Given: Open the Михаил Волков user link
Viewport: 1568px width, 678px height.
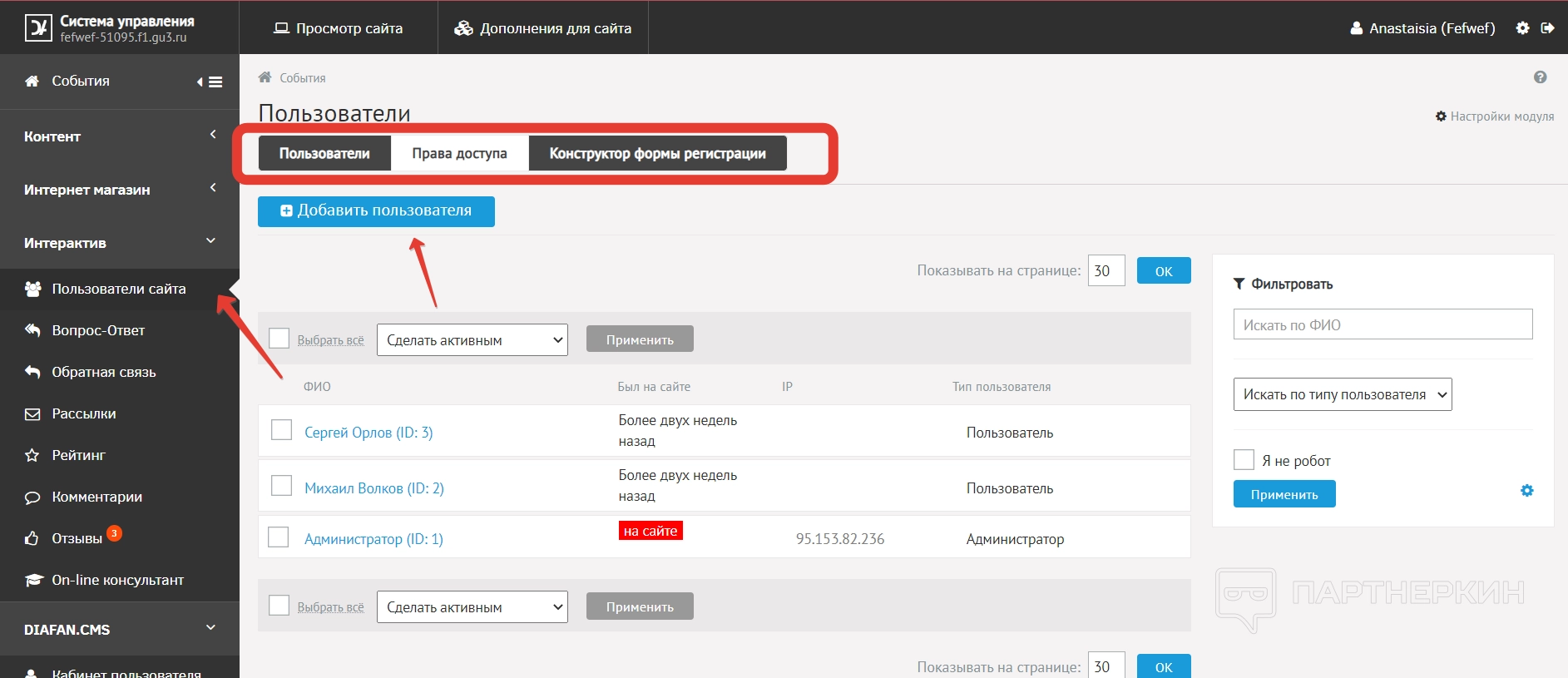Looking at the screenshot, I should click(x=373, y=488).
